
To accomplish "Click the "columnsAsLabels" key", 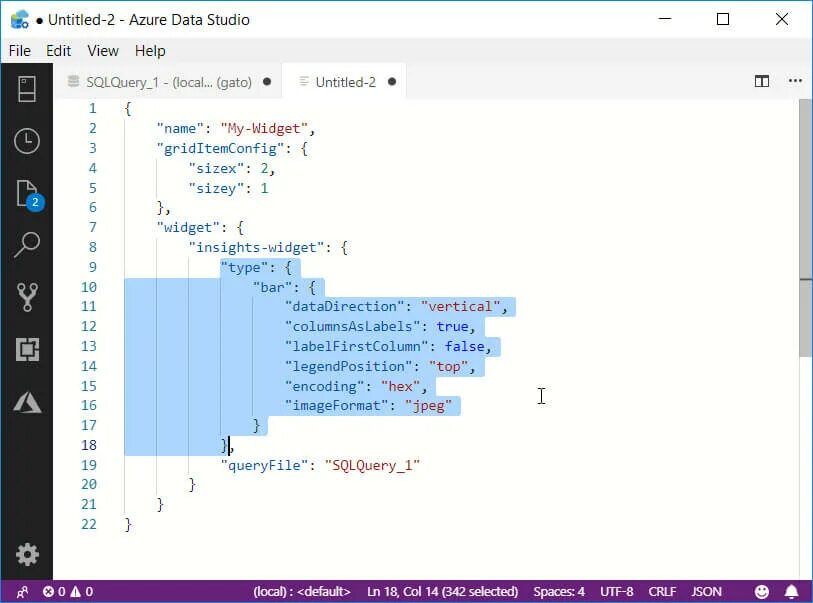I will tap(353, 326).
